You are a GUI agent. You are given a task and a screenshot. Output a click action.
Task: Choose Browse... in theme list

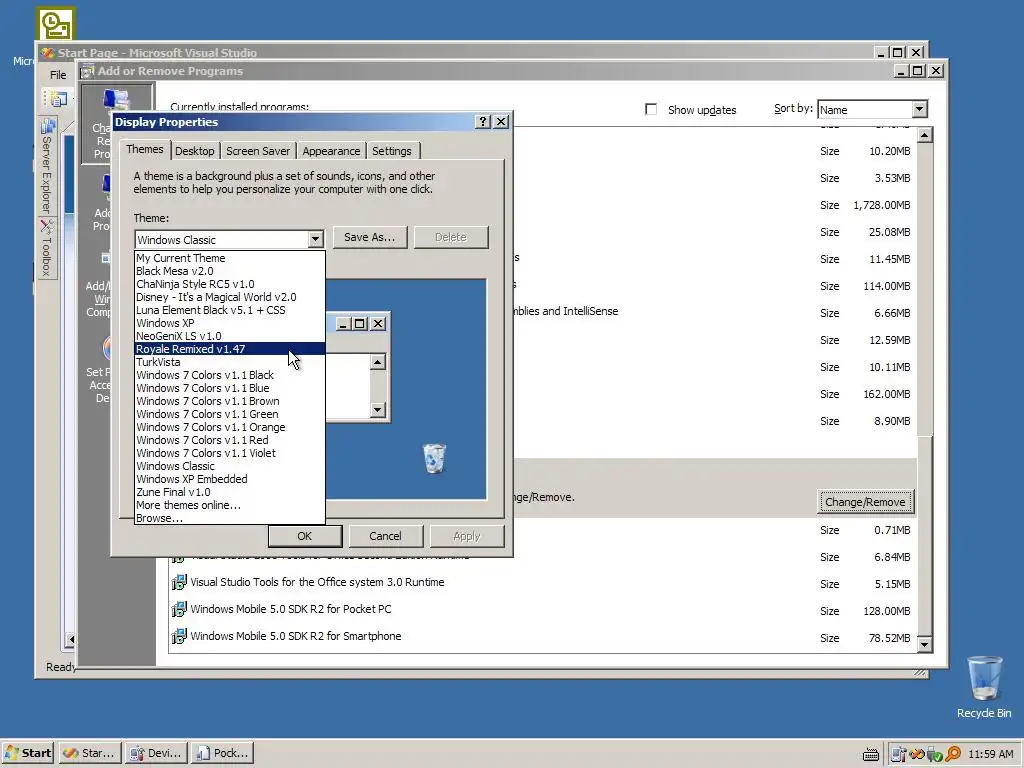click(229, 518)
